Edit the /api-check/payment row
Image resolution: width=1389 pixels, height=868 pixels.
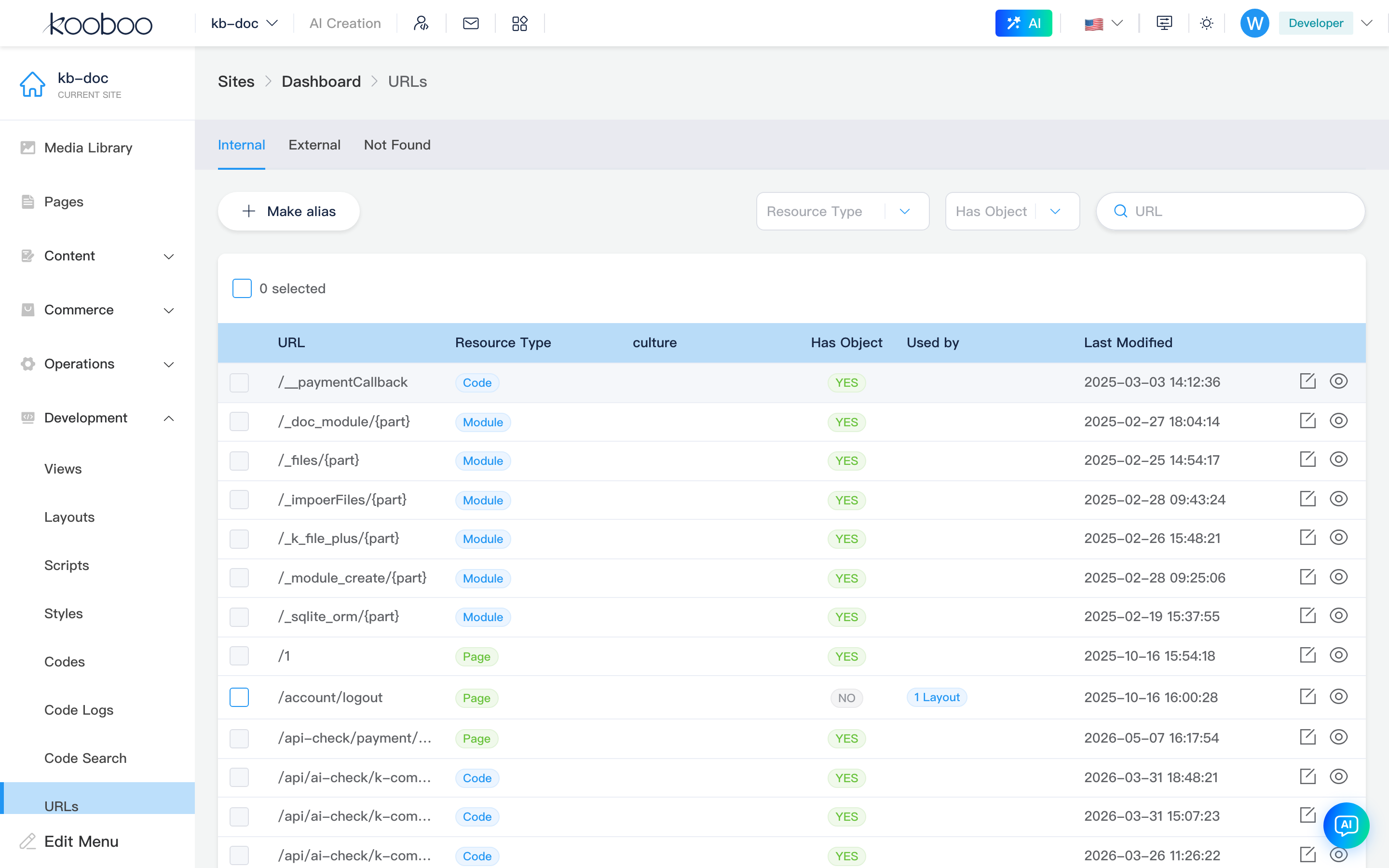1307,737
